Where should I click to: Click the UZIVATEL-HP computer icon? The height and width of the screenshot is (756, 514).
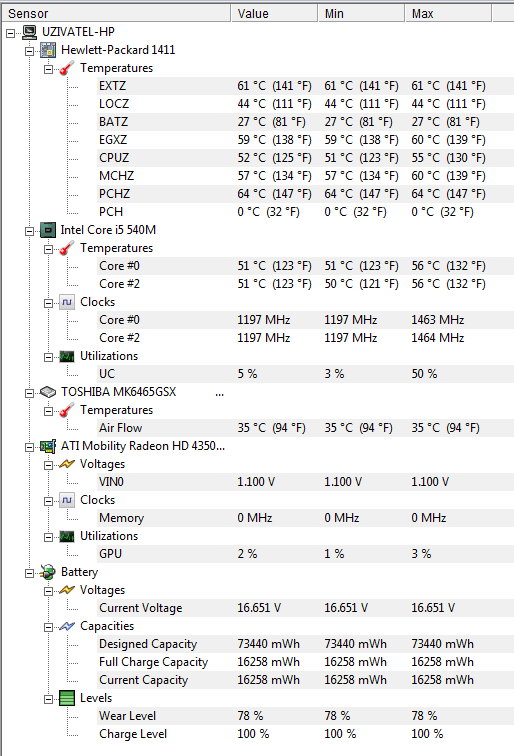(30, 32)
